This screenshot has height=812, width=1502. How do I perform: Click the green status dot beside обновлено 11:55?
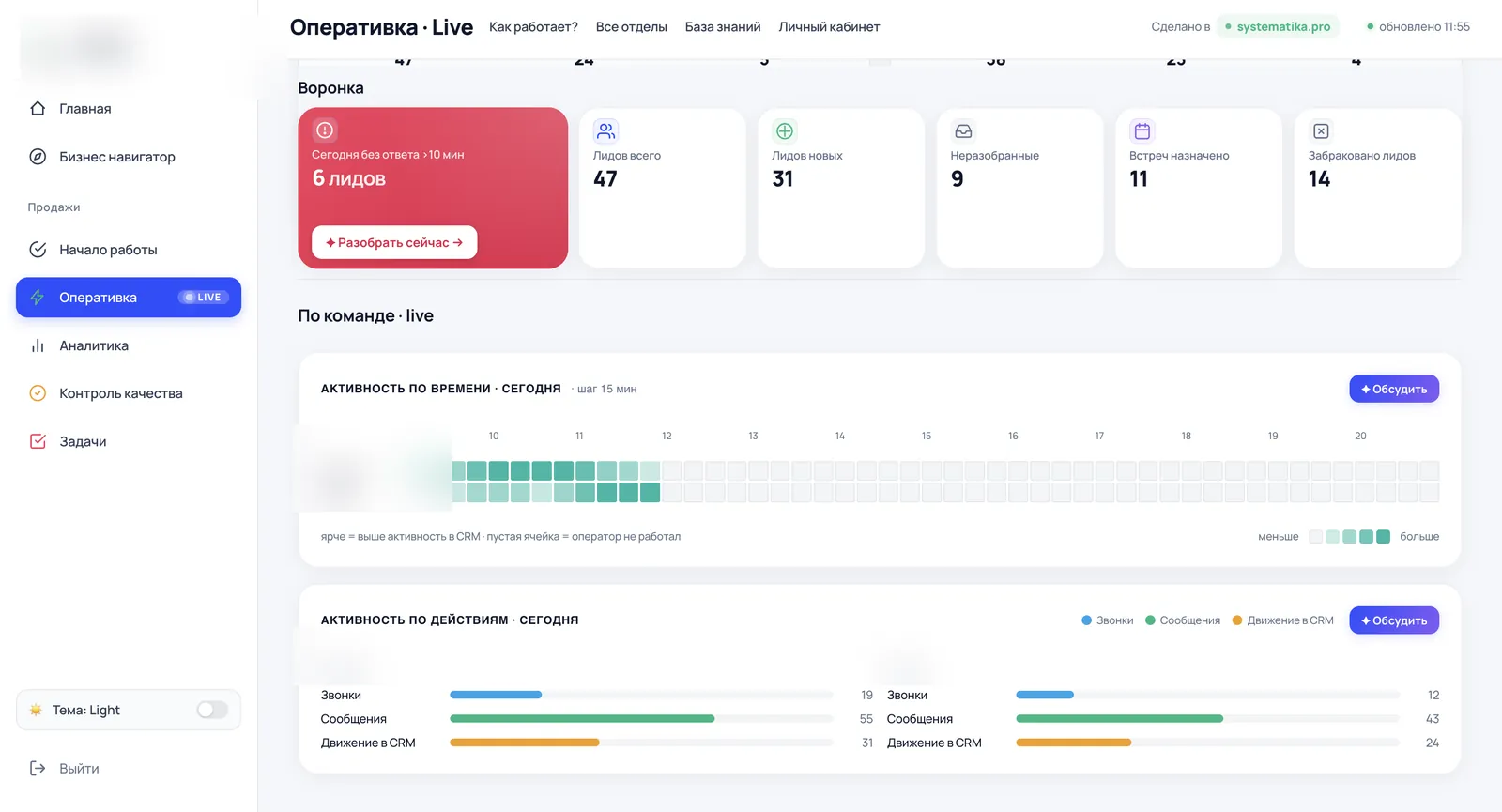1371,26
